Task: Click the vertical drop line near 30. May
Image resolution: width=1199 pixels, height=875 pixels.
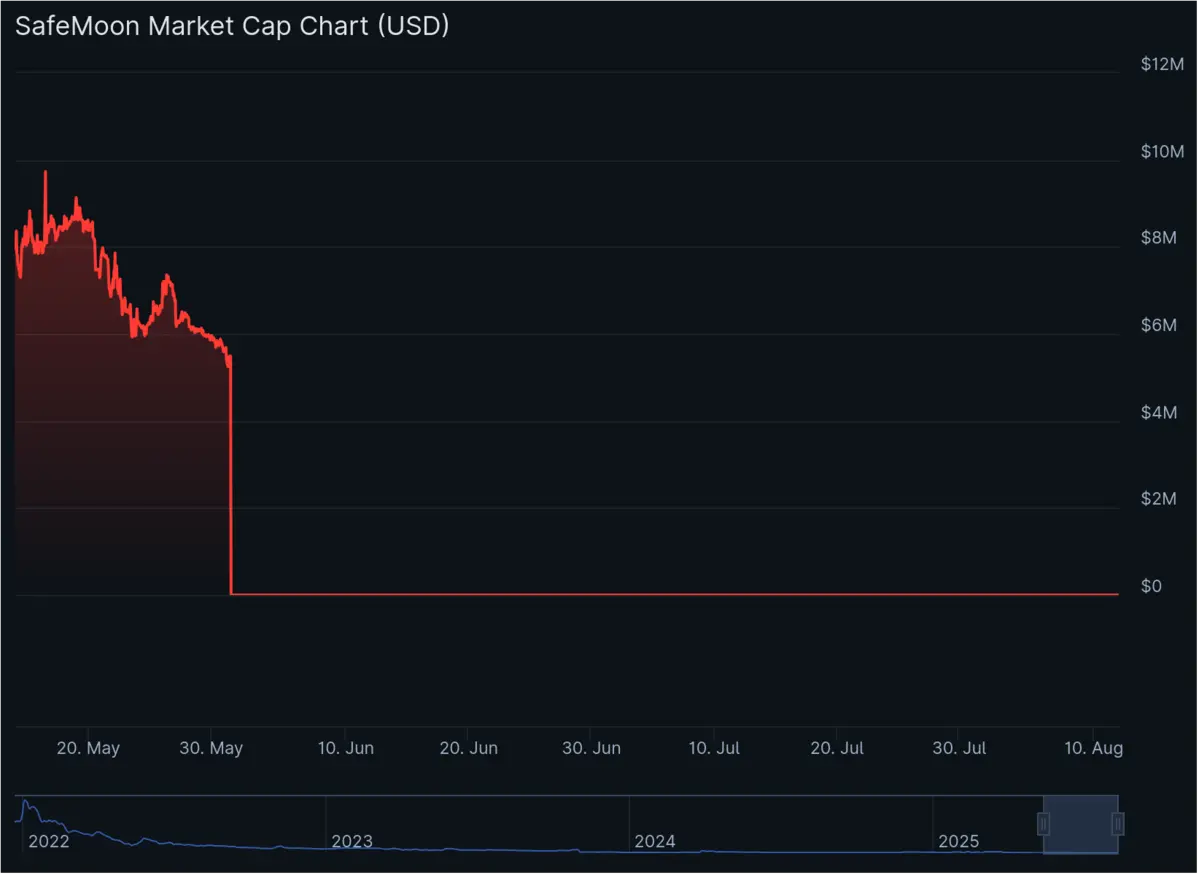Action: (x=231, y=480)
